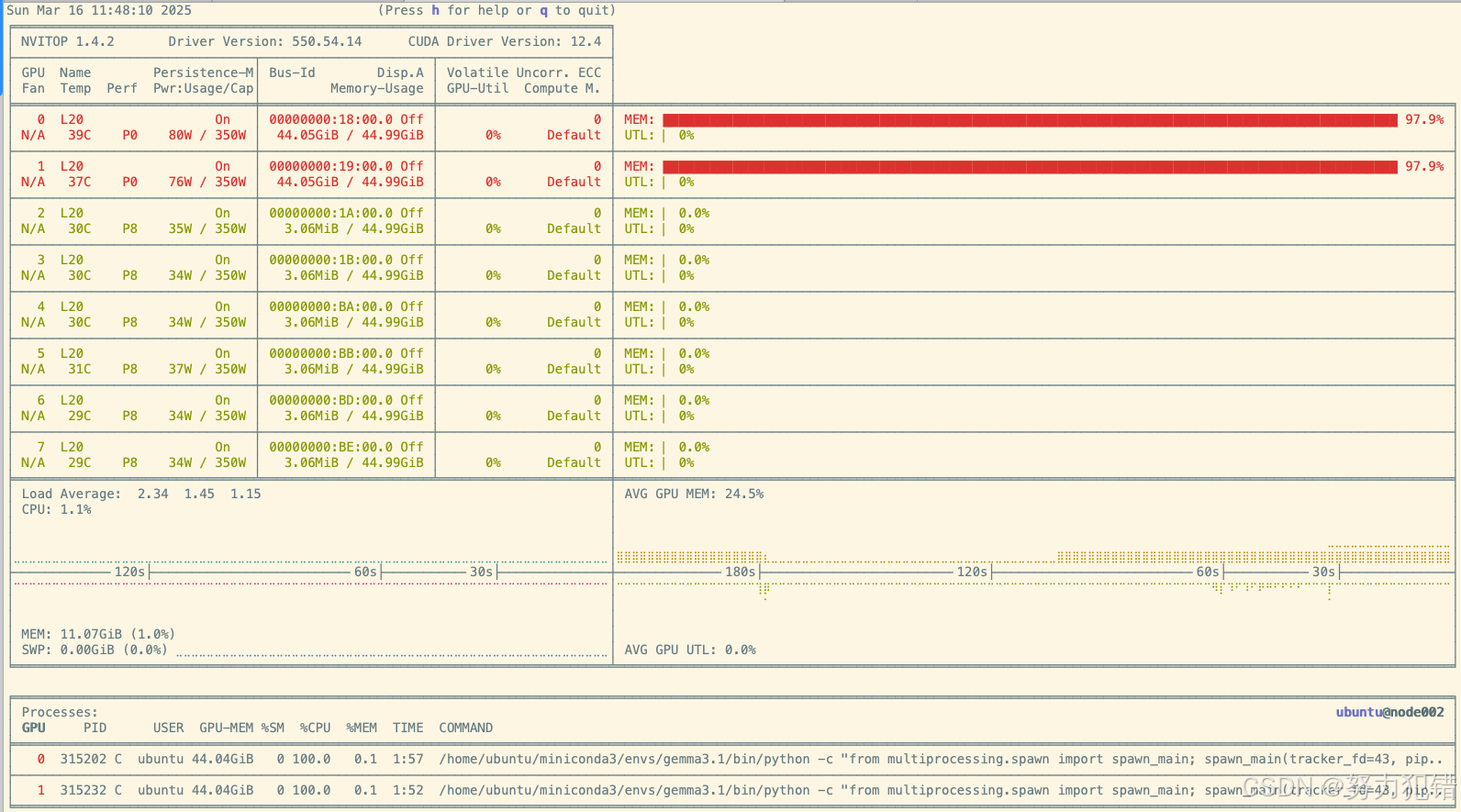
Task: Click GPU 1 bus ID 00000000:19:00.0
Action: [x=330, y=166]
